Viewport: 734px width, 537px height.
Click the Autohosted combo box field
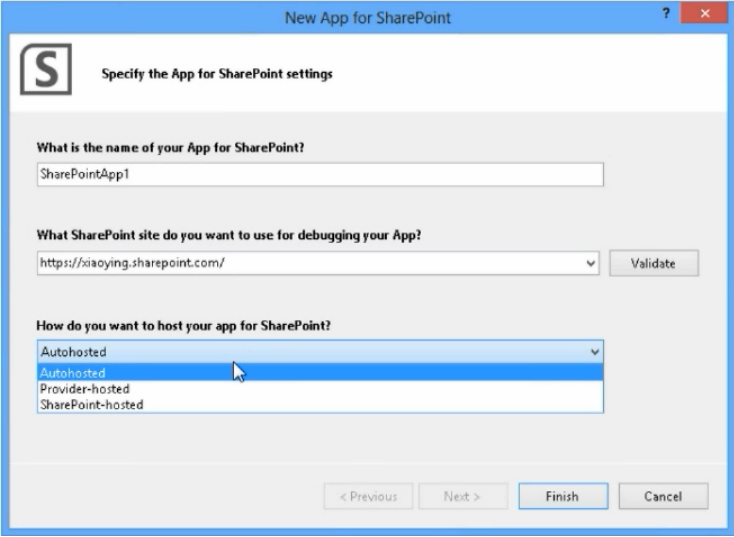click(320, 352)
